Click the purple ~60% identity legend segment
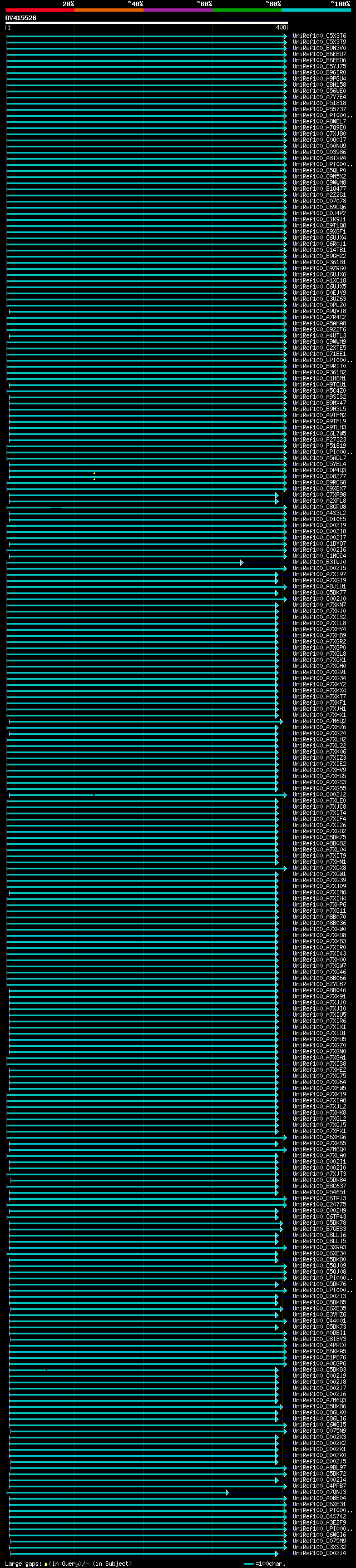The width and height of the screenshot is (356, 1568). coord(177,11)
